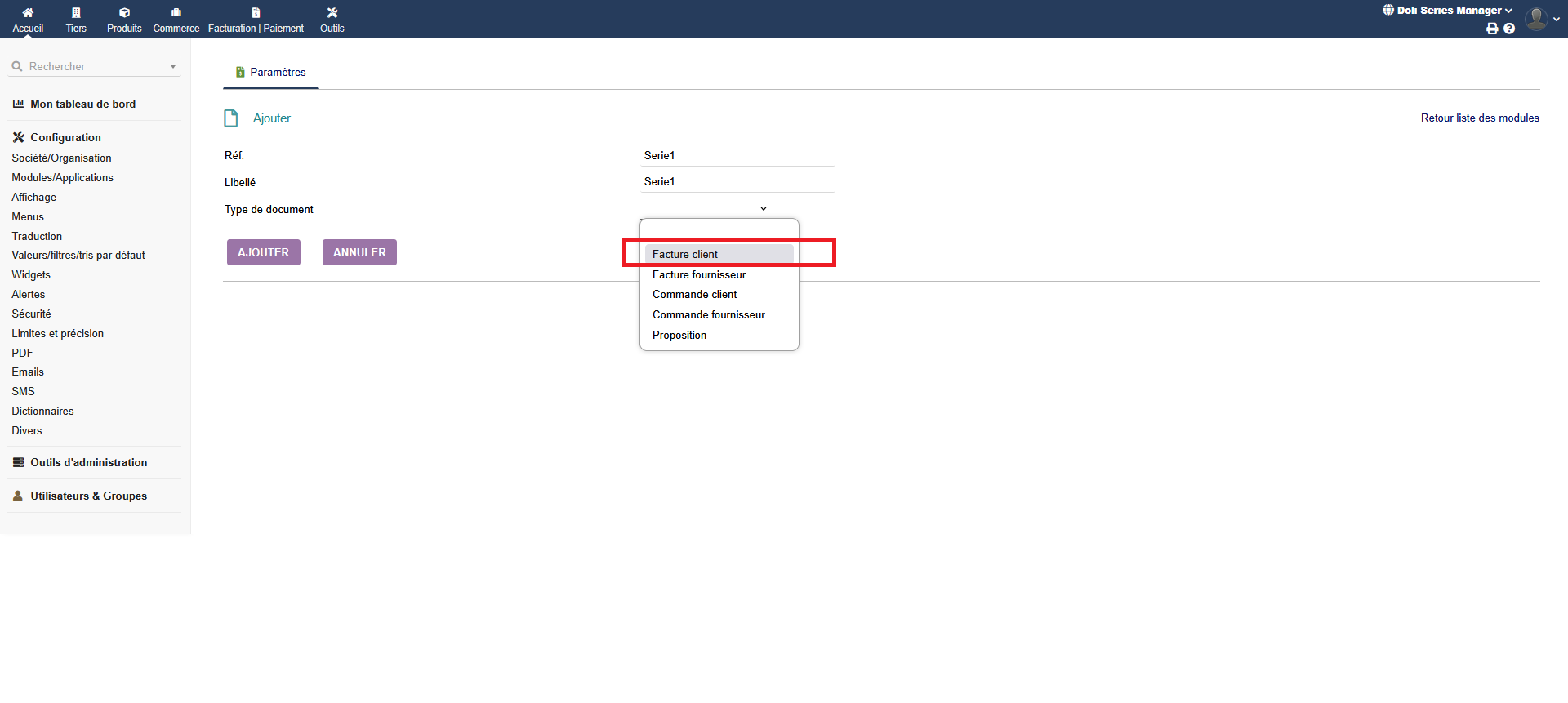Open Modules/Applications in the sidebar

pos(62,178)
